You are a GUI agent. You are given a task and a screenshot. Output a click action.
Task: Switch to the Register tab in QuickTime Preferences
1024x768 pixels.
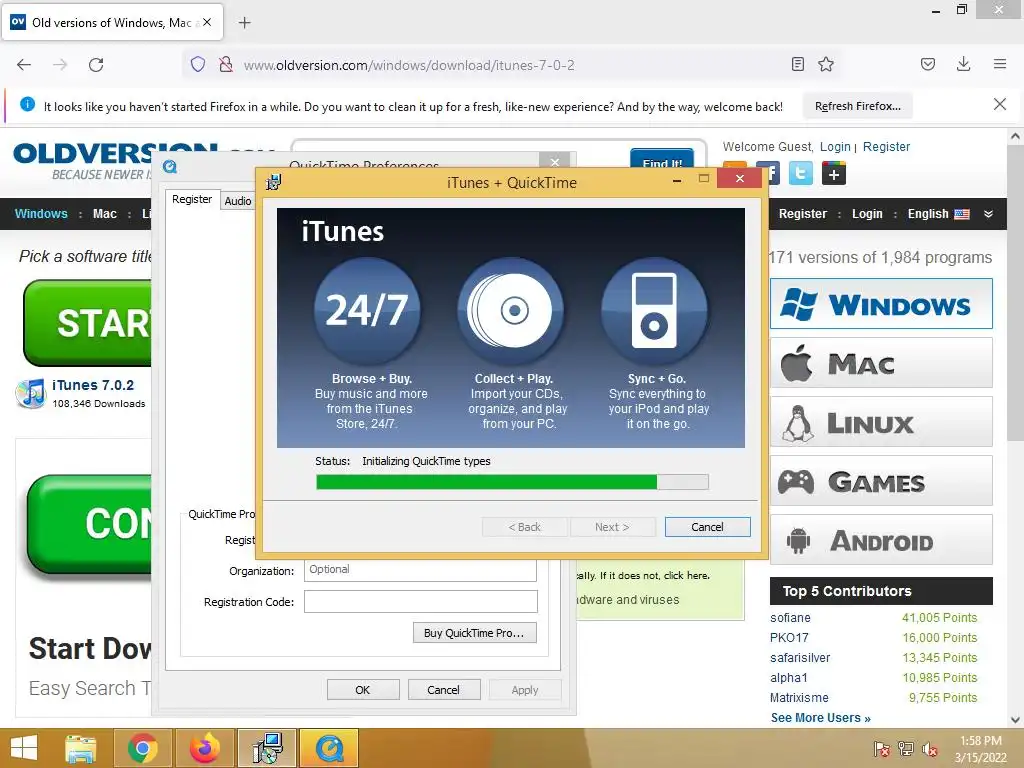click(x=192, y=199)
